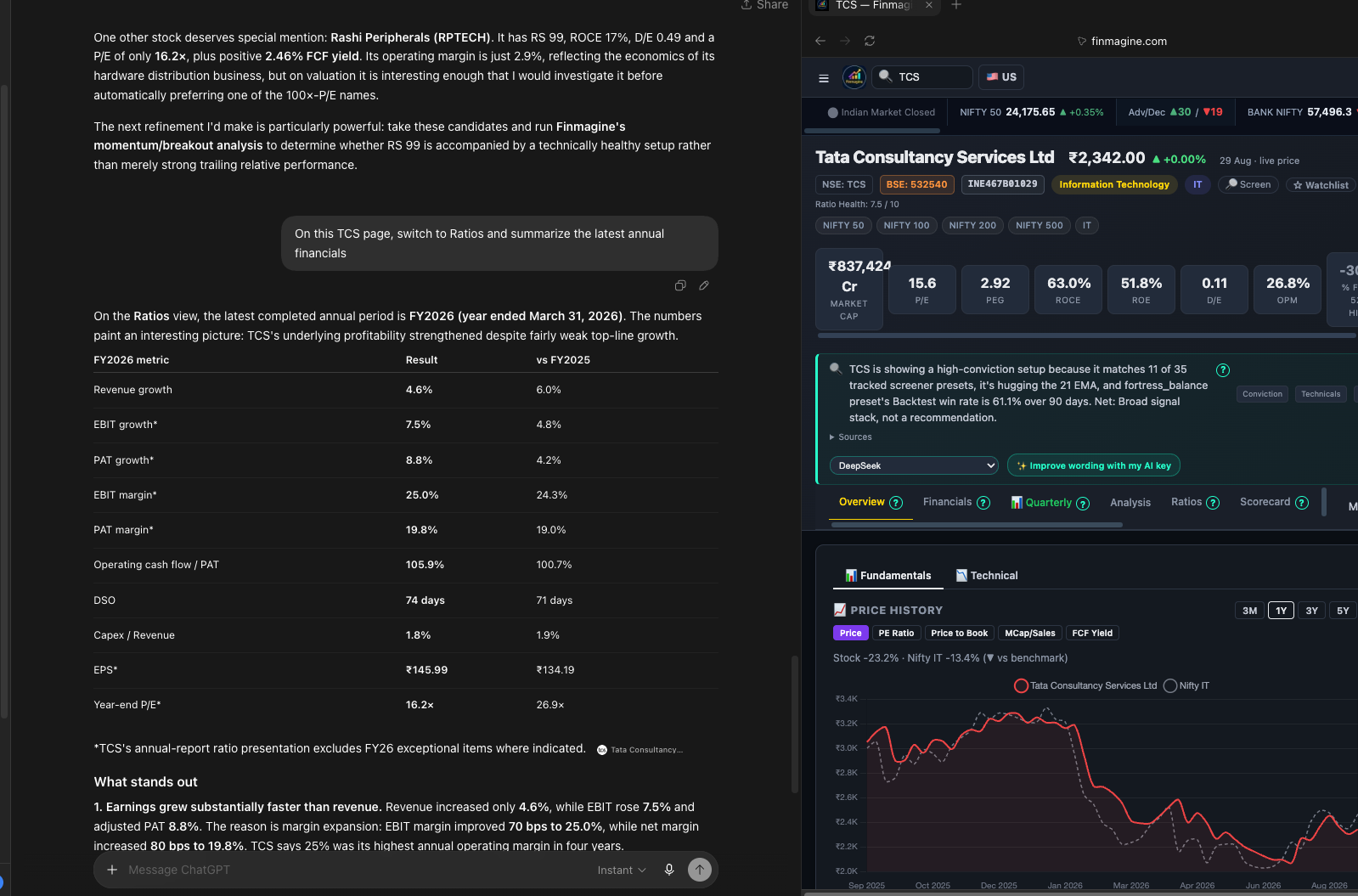Open a new browser tab
Viewport: 1358px width, 896px height.
tap(956, 5)
